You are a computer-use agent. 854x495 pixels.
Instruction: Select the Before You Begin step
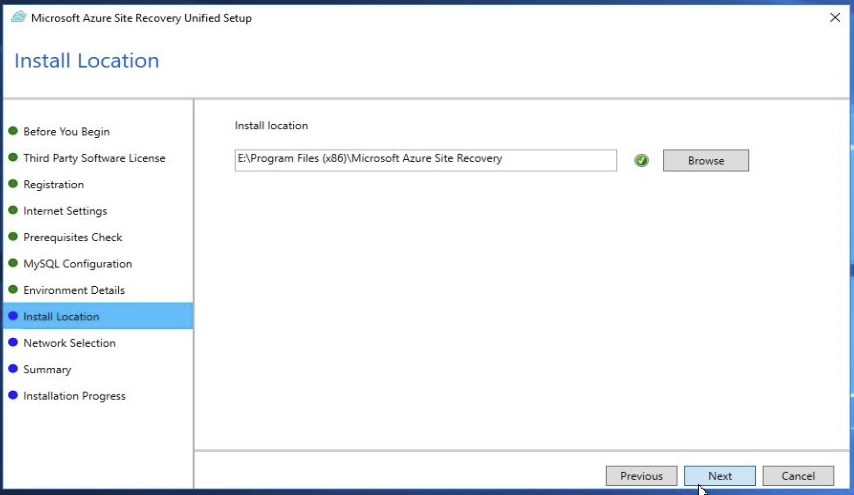[x=66, y=131]
